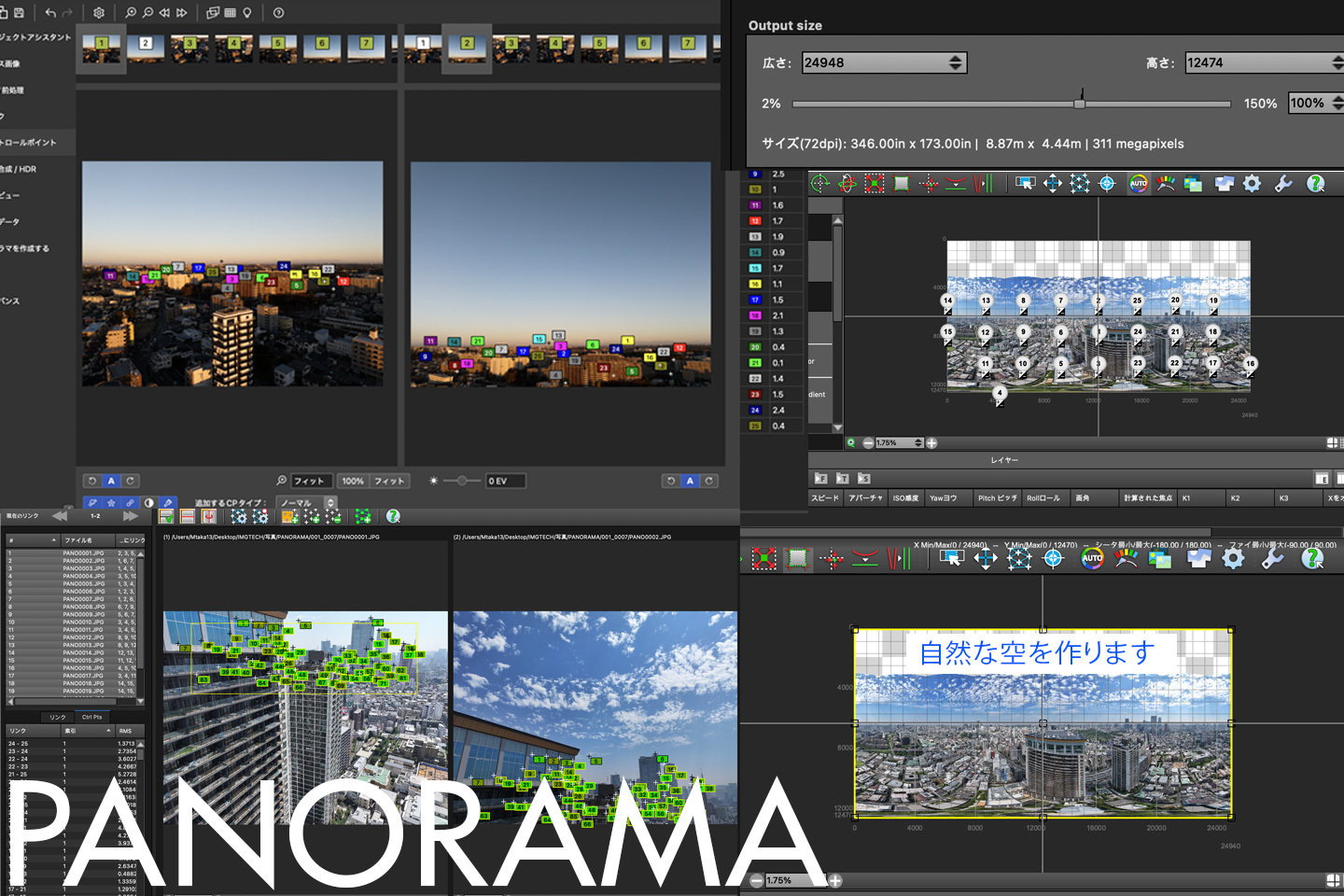The height and width of the screenshot is (896, 1344).
Task: Select the コントロールポイント sidebar item
Action: click(x=30, y=143)
